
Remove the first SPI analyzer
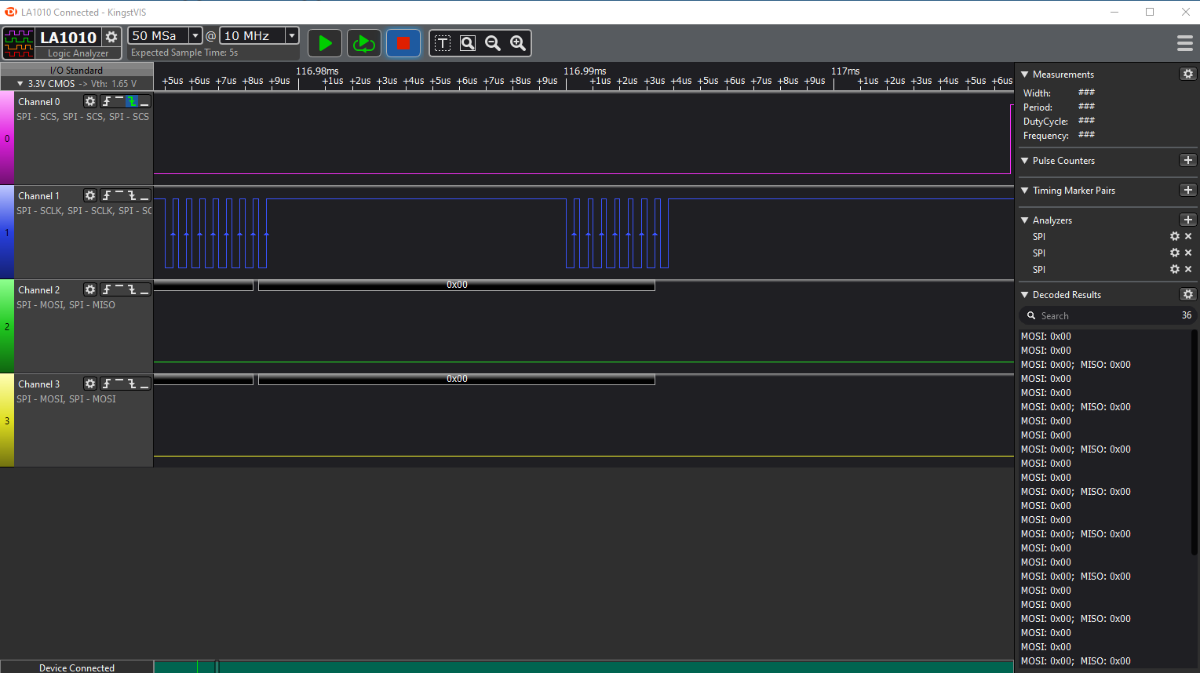tap(1188, 237)
